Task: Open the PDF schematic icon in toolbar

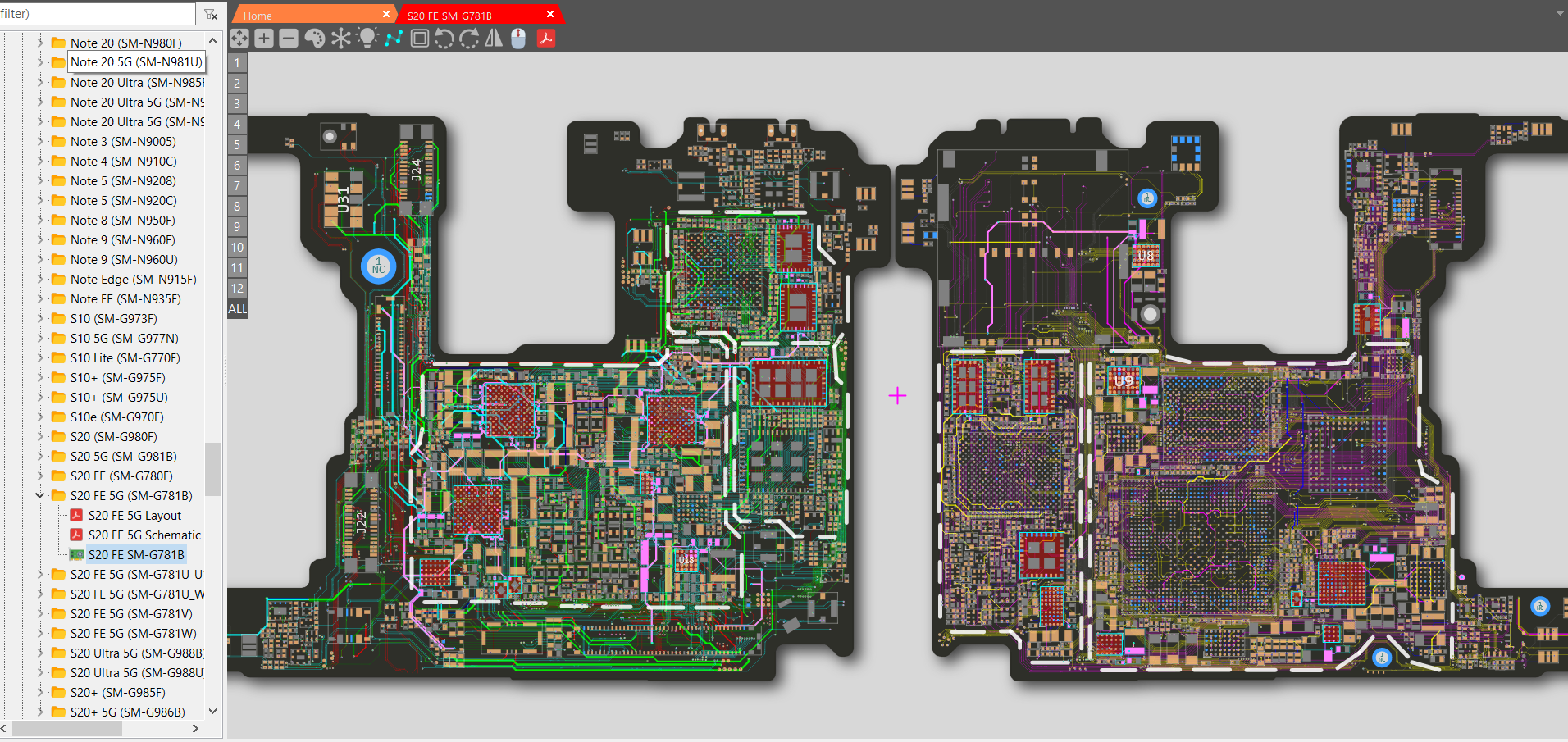Action: (x=546, y=39)
